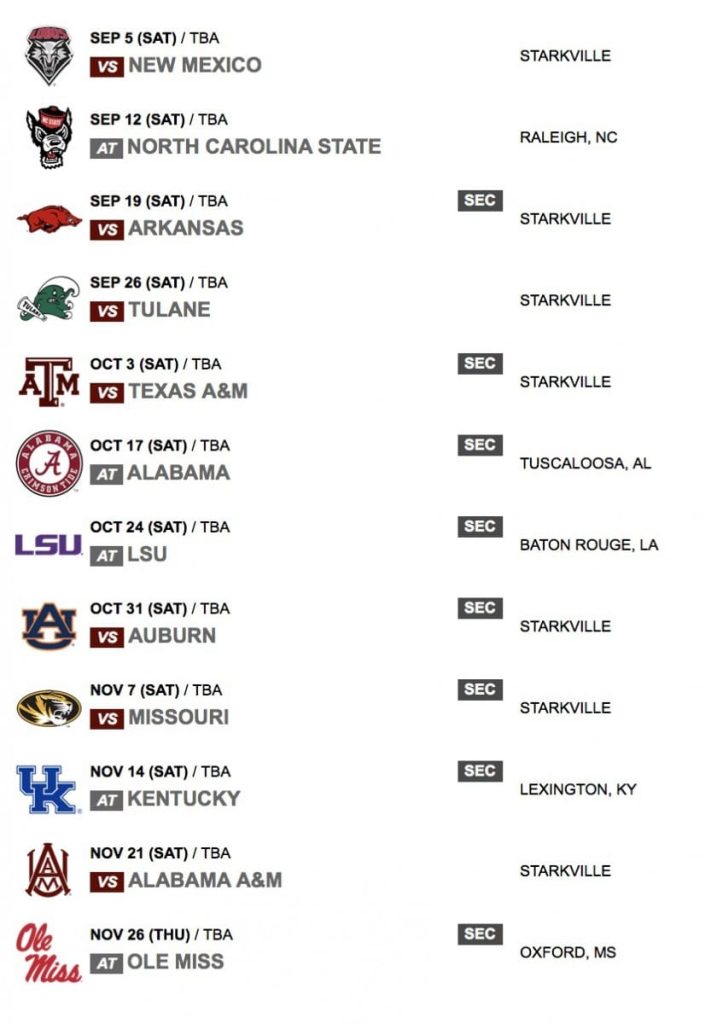Click the Tulane green wave logo

point(49,299)
